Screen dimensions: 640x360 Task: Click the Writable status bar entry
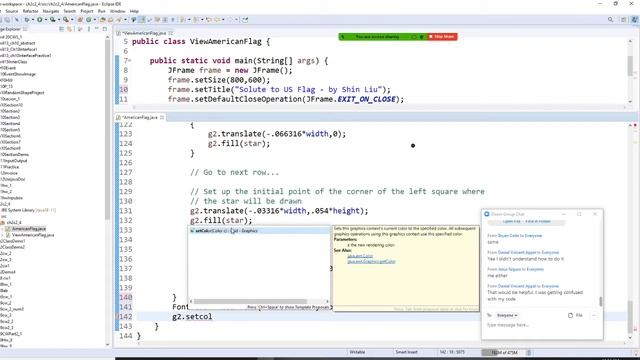pyautogui.click(x=357, y=352)
